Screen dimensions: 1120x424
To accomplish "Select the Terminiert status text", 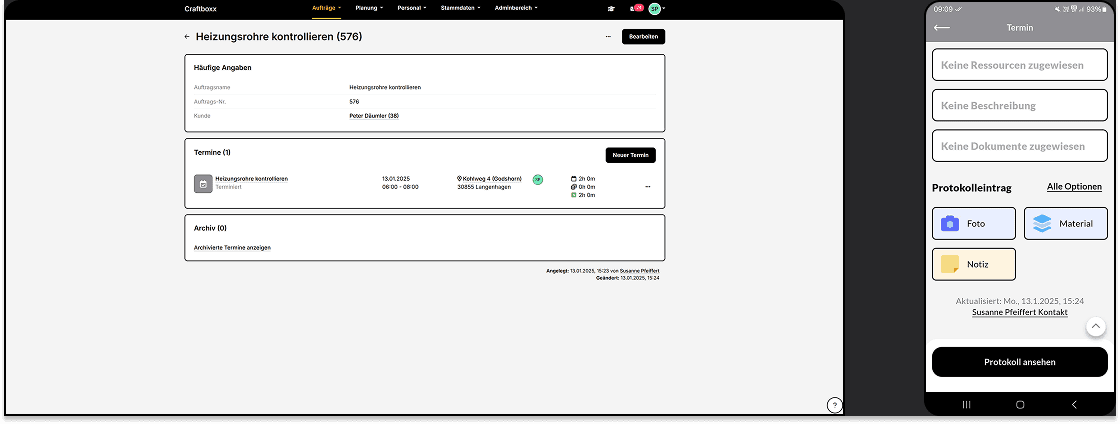I will (x=229, y=186).
